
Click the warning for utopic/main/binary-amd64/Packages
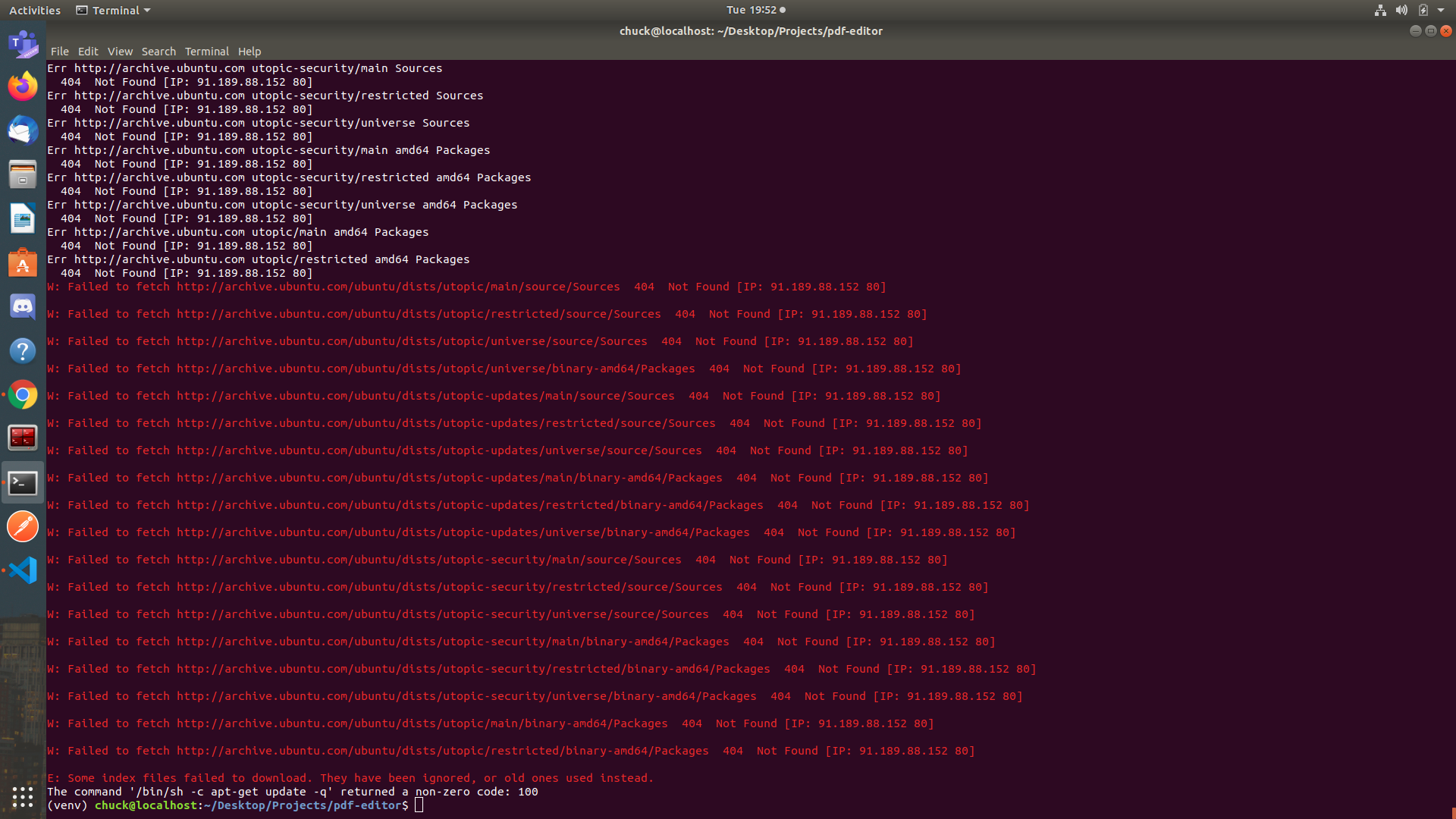pyautogui.click(x=491, y=723)
